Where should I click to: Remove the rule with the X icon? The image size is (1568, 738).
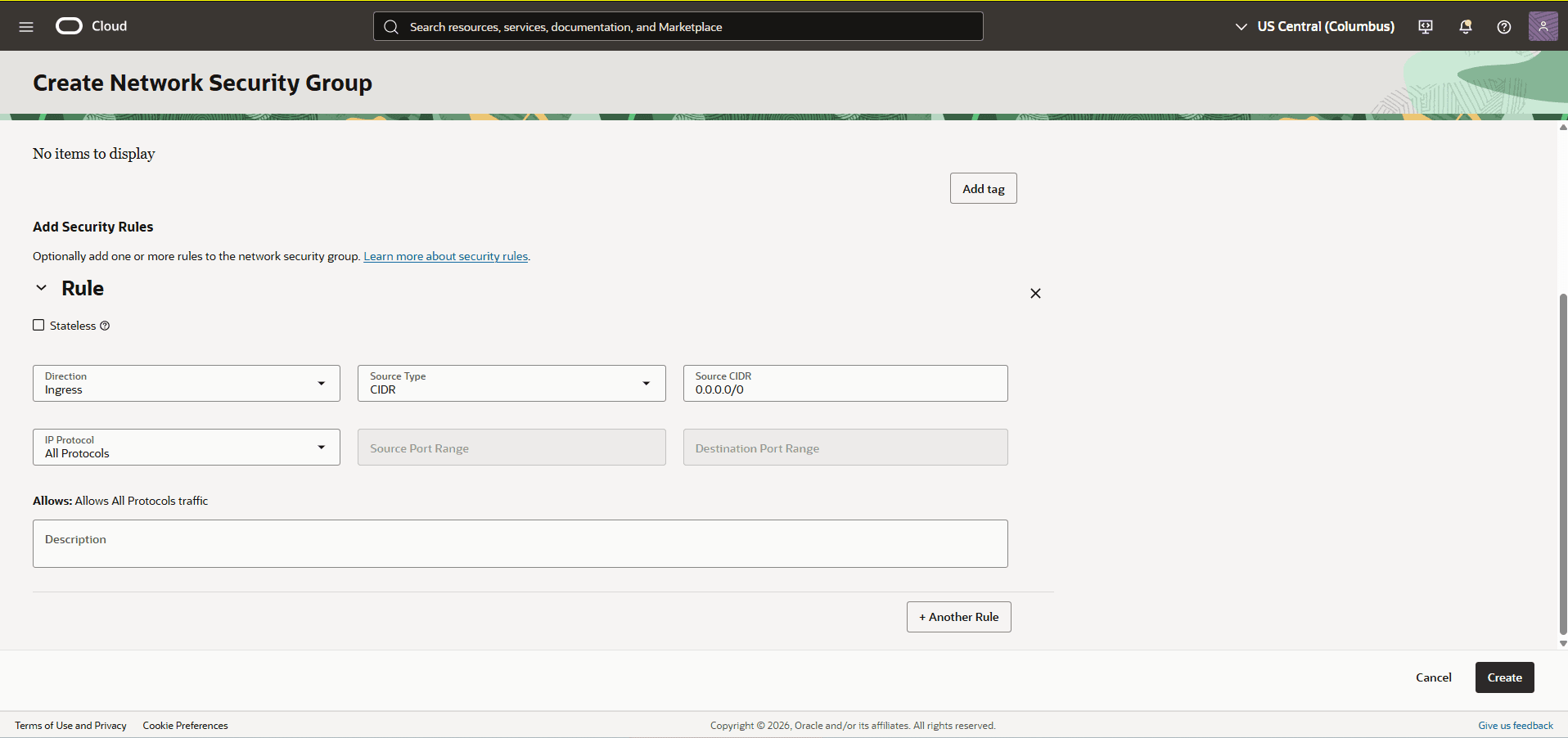[1035, 293]
